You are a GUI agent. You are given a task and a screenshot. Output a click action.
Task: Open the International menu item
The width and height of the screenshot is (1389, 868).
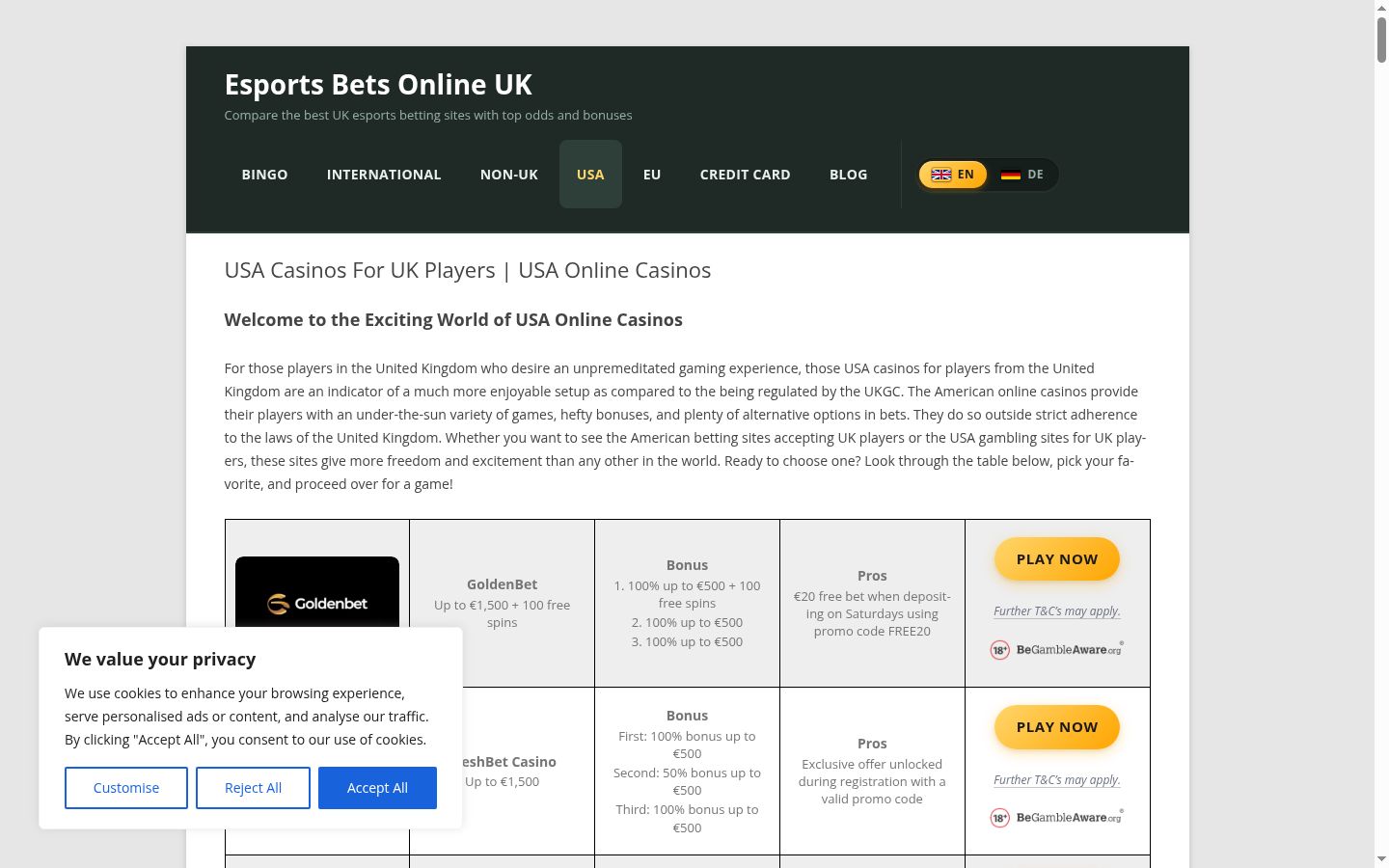pyautogui.click(x=384, y=175)
